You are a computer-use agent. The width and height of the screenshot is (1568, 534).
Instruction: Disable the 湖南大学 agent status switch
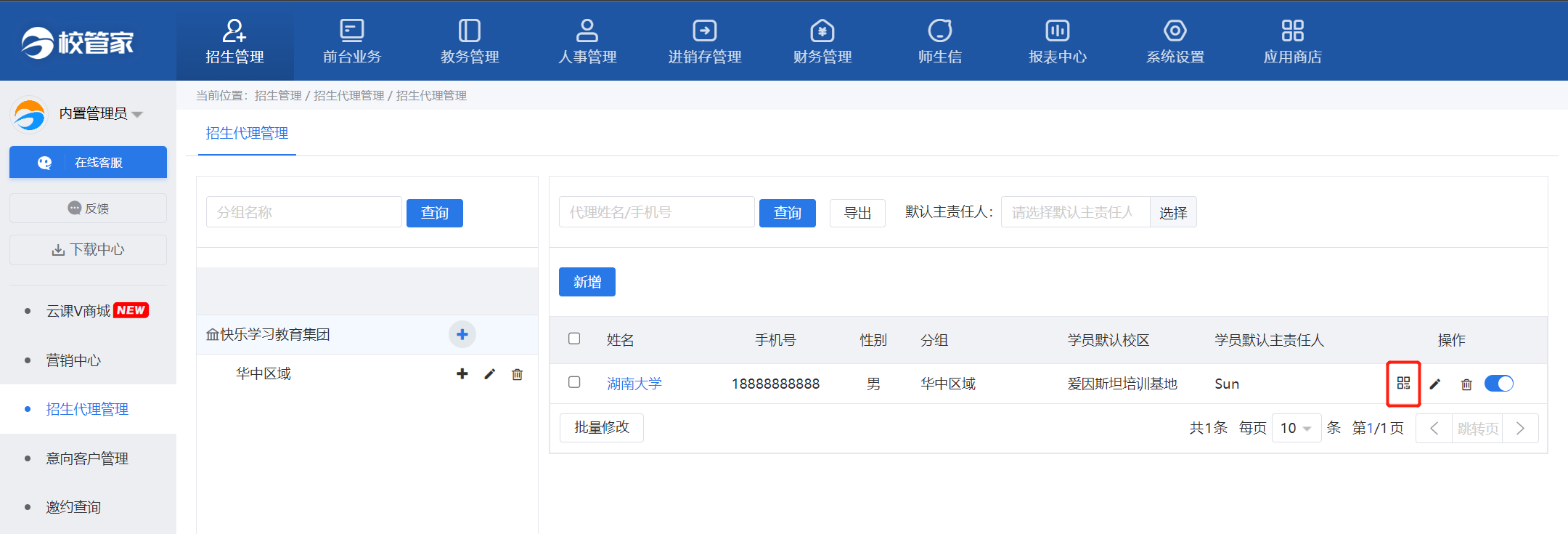[x=1498, y=383]
